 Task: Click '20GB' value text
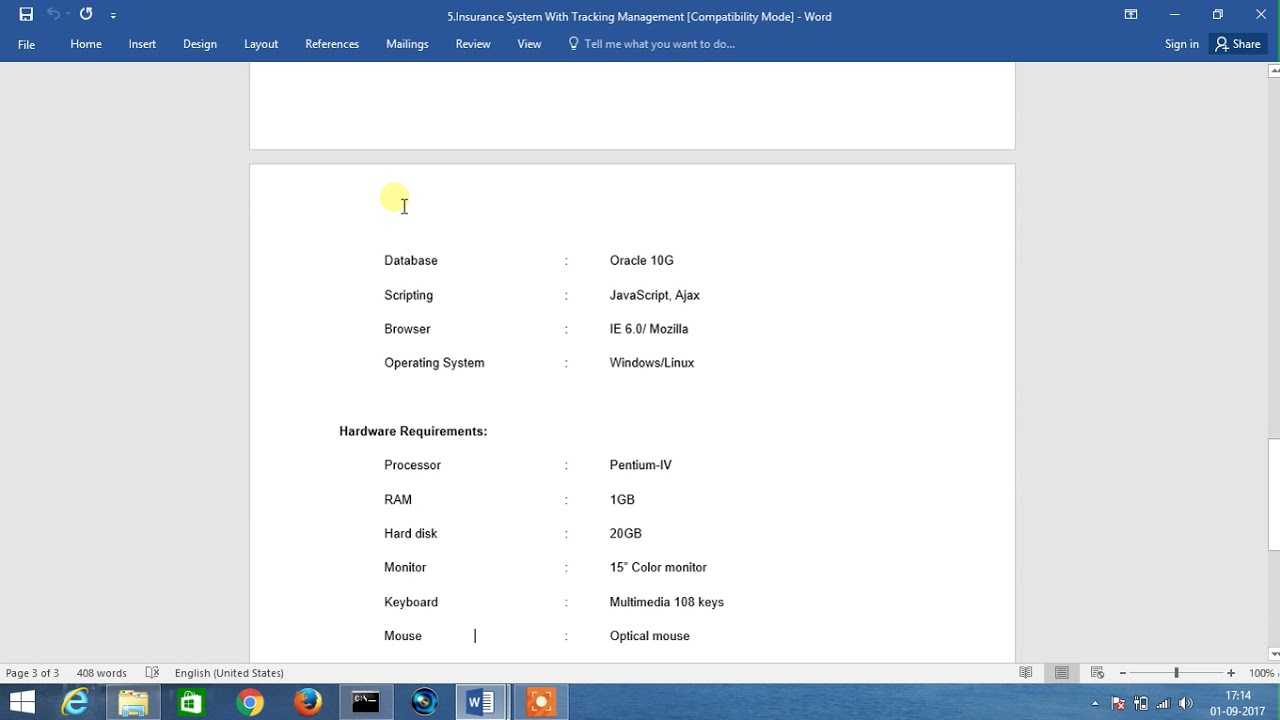tap(626, 533)
